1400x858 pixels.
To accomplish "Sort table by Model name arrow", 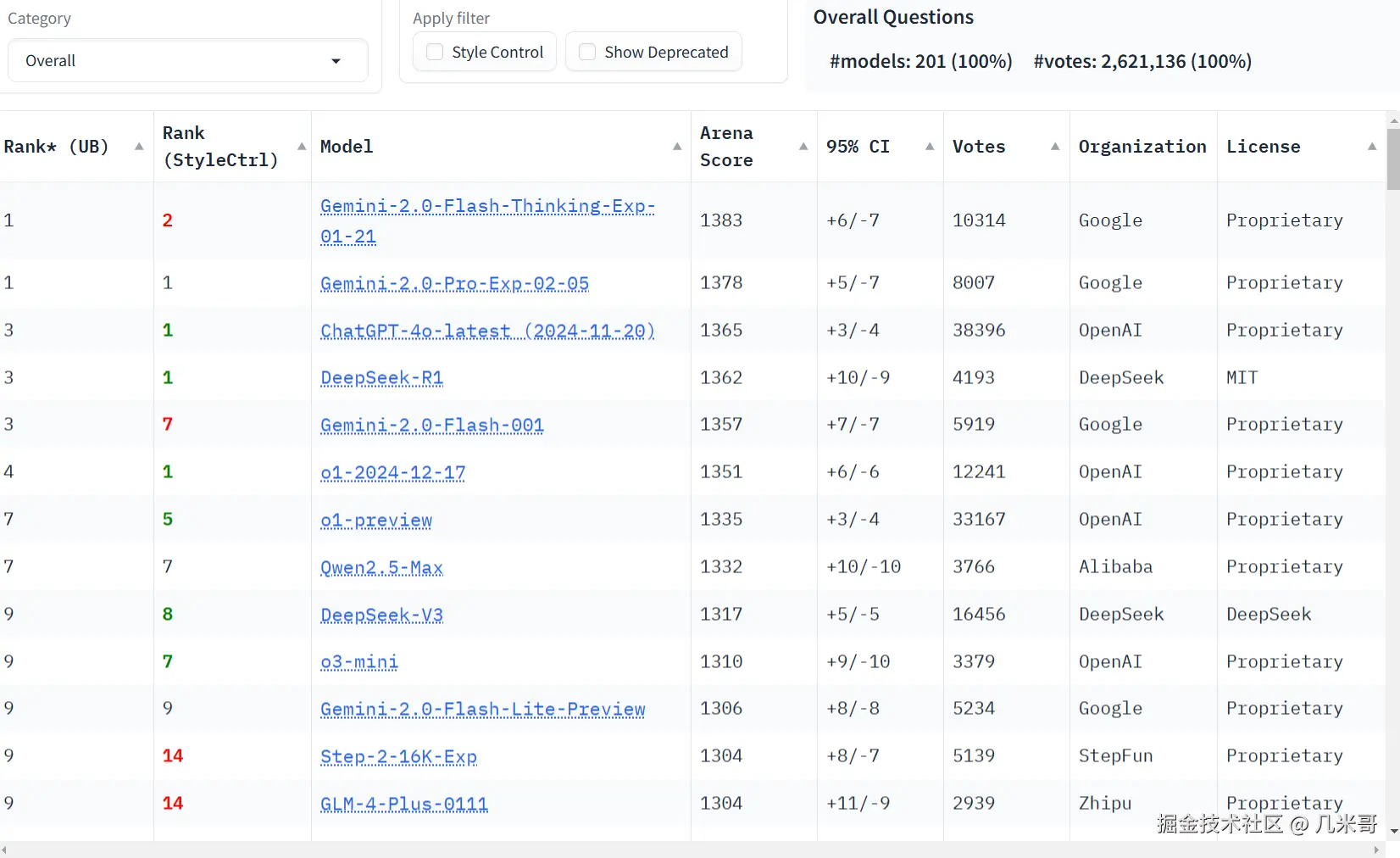I will (677, 147).
